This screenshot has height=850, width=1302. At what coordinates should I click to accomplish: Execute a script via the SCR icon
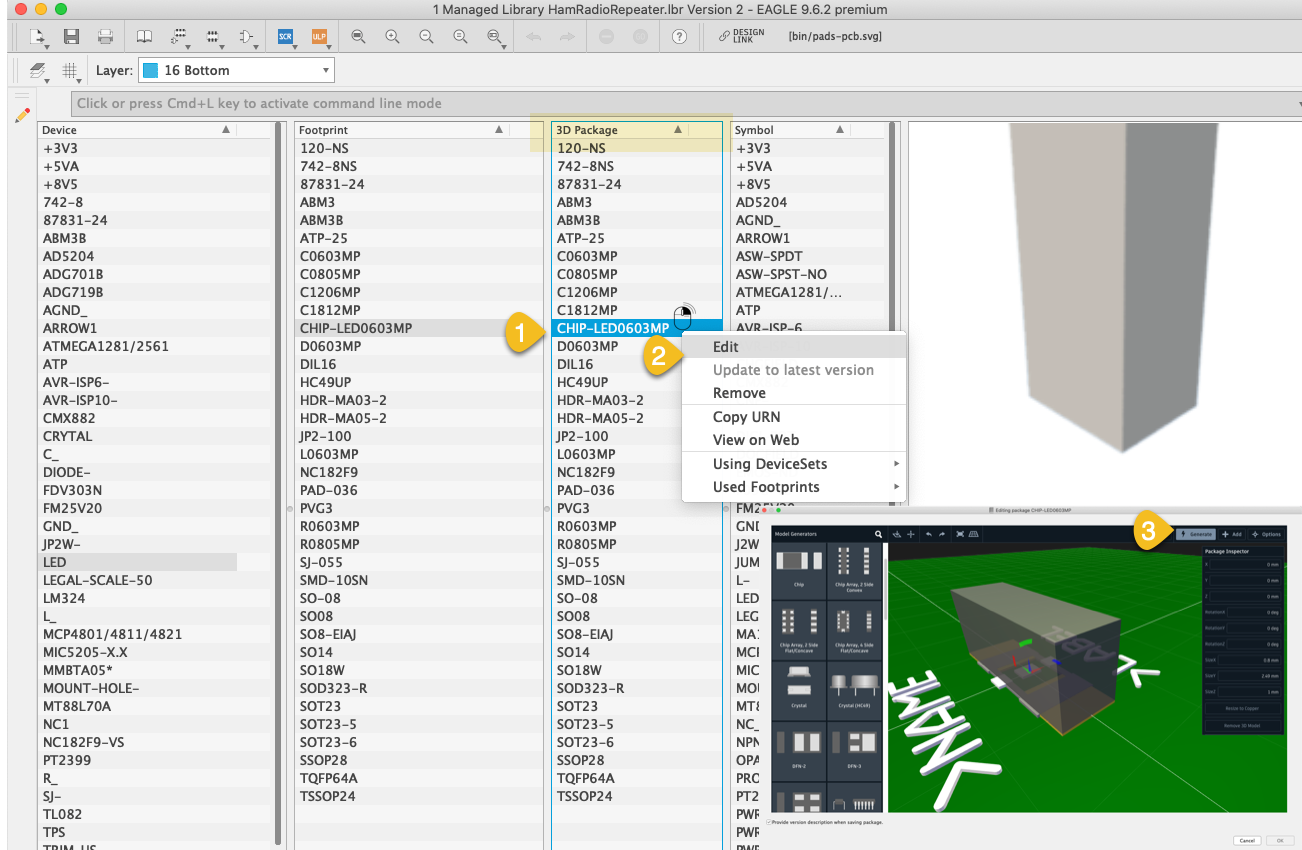(x=284, y=36)
